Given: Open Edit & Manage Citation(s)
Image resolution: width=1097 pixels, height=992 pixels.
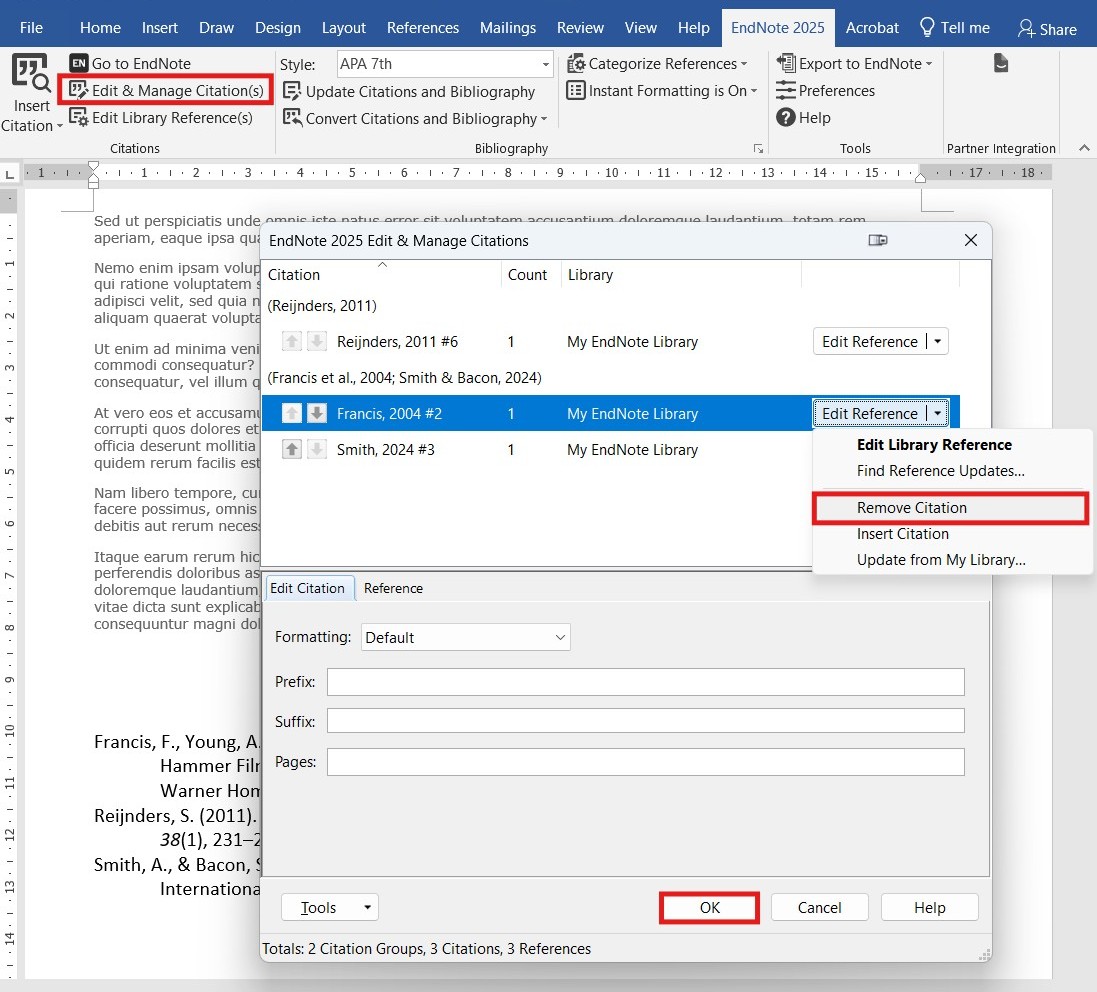Looking at the screenshot, I should click(x=167, y=90).
